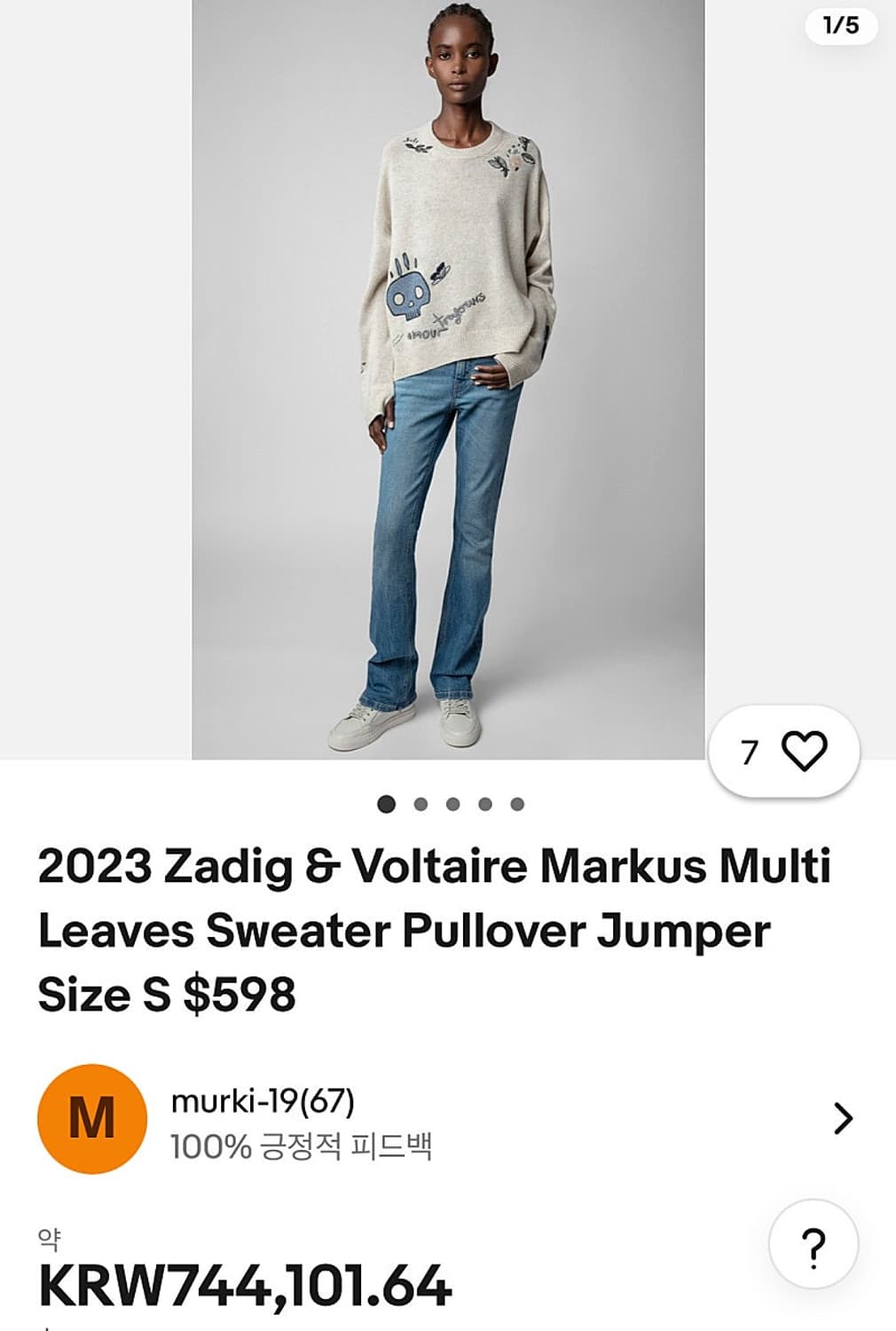Tap the KRW744,101.64 price
The image size is (896, 1331).
[x=246, y=1287]
